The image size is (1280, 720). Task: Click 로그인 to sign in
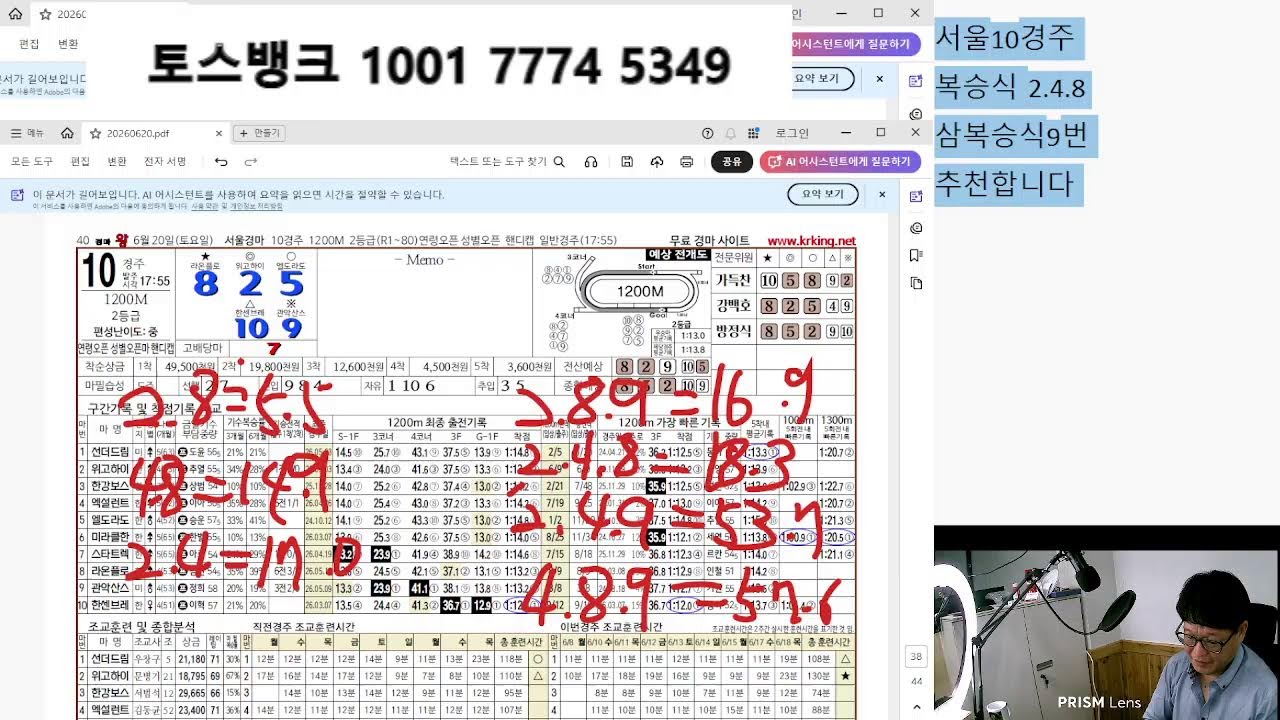tap(792, 133)
